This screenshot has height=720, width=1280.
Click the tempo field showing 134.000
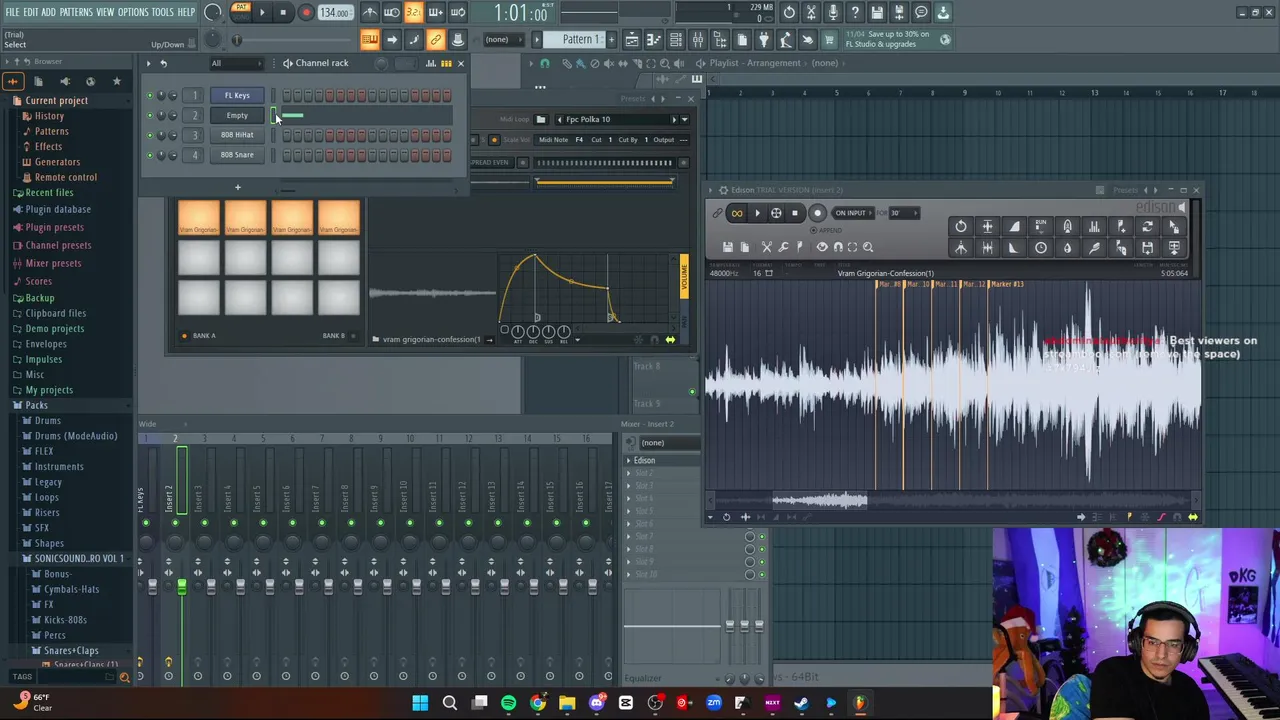335,13
